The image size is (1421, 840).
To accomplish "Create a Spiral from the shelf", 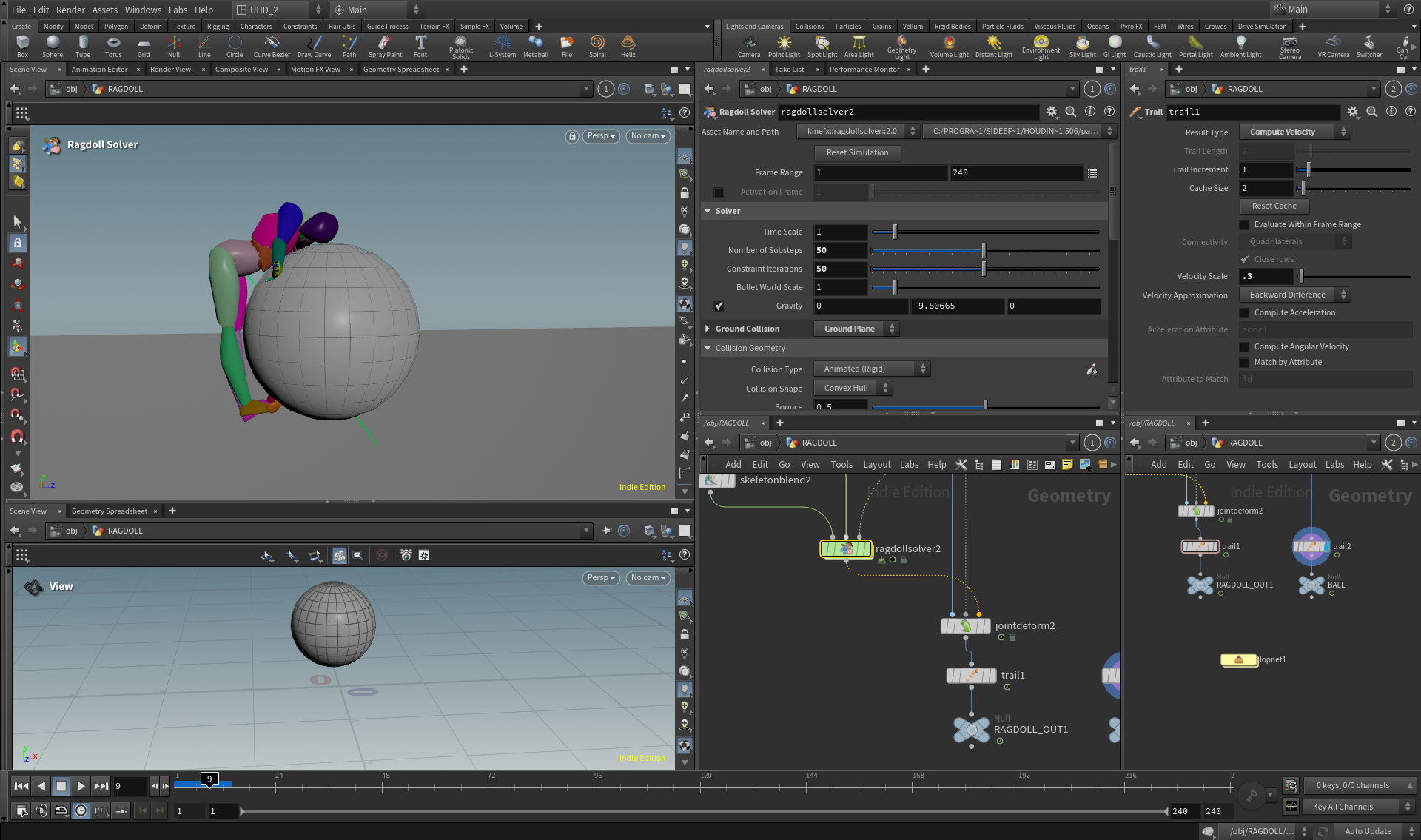I will pyautogui.click(x=597, y=46).
